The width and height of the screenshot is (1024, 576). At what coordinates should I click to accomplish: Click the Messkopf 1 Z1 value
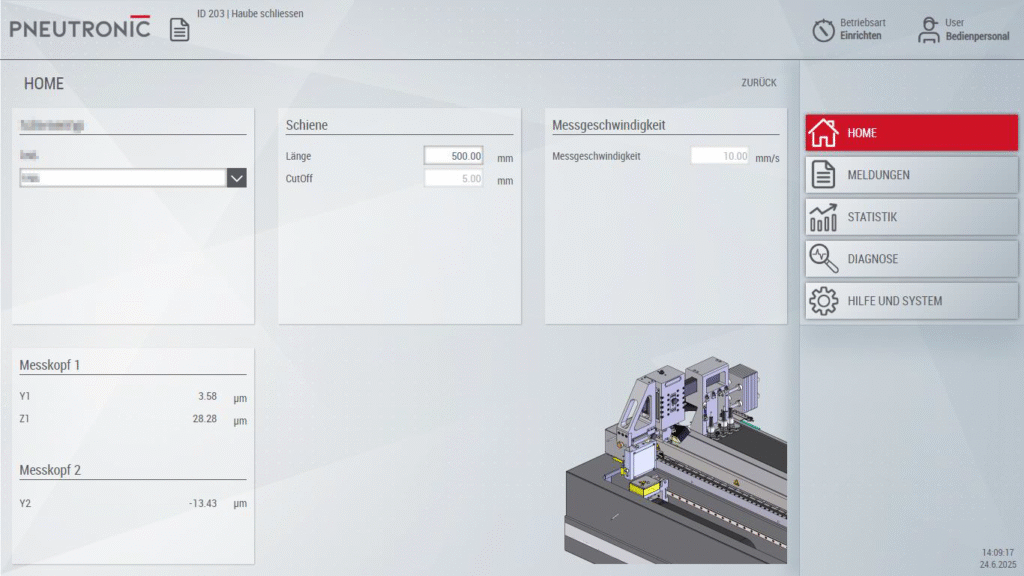205,419
